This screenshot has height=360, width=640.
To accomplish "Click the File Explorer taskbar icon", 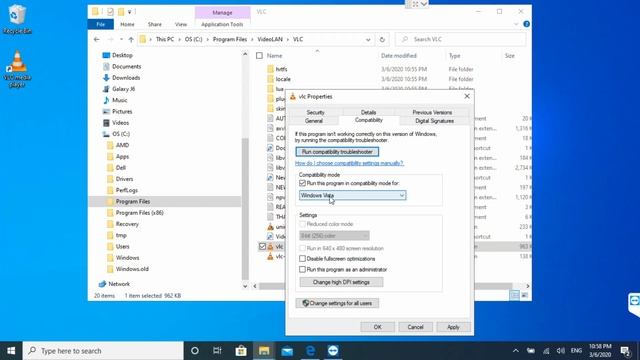I will point(264,351).
